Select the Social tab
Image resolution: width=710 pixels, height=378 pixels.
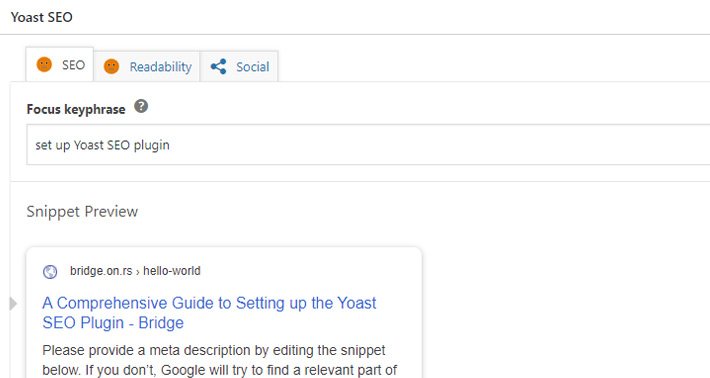[239, 67]
